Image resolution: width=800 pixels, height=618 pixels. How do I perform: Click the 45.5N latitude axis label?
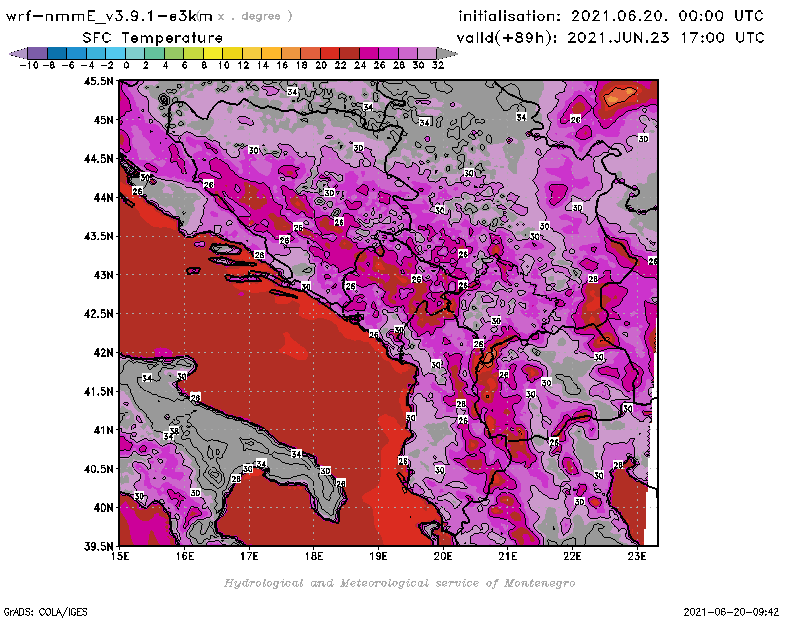[98, 81]
